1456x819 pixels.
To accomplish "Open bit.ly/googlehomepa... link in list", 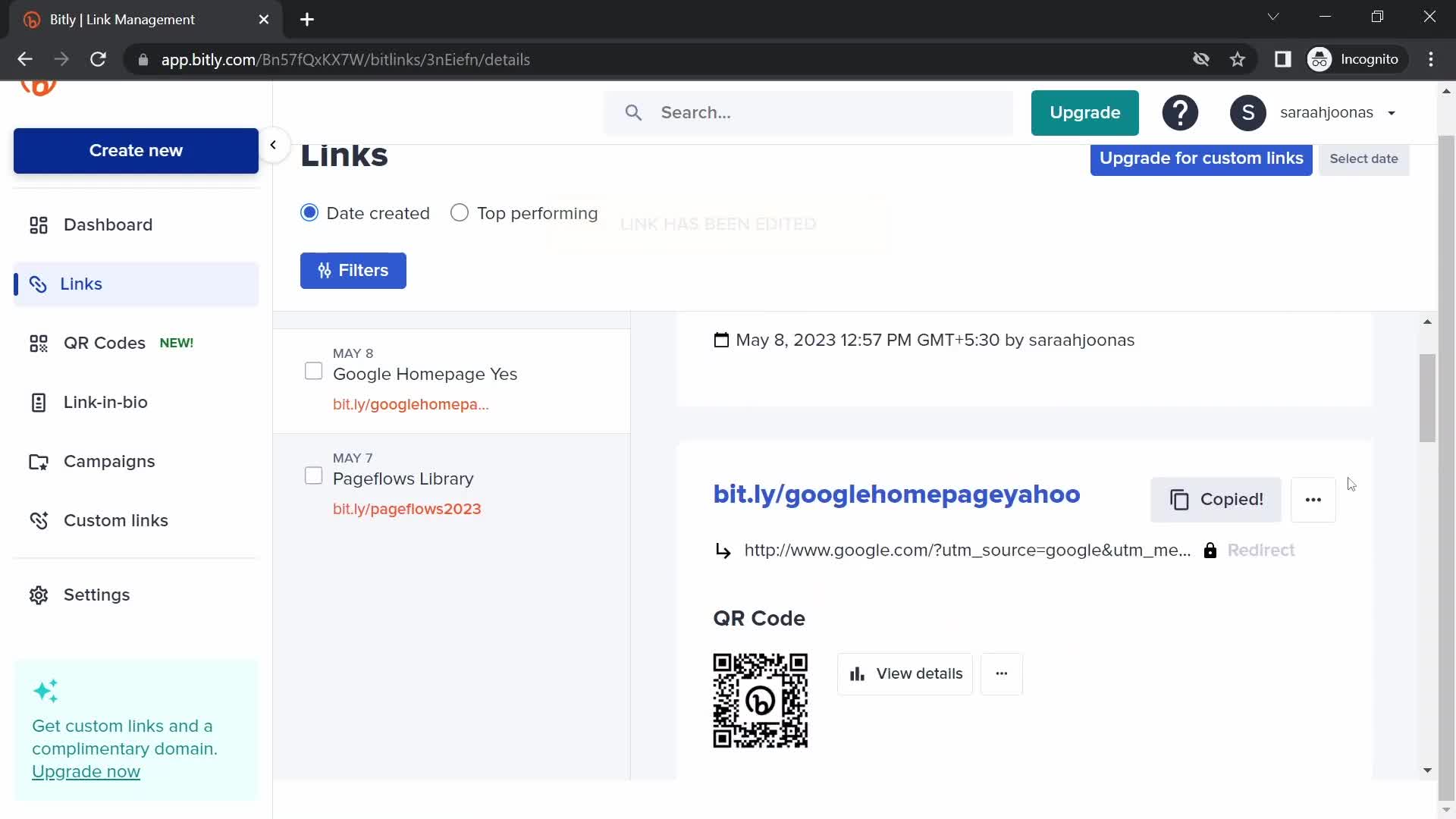I will (x=410, y=404).
